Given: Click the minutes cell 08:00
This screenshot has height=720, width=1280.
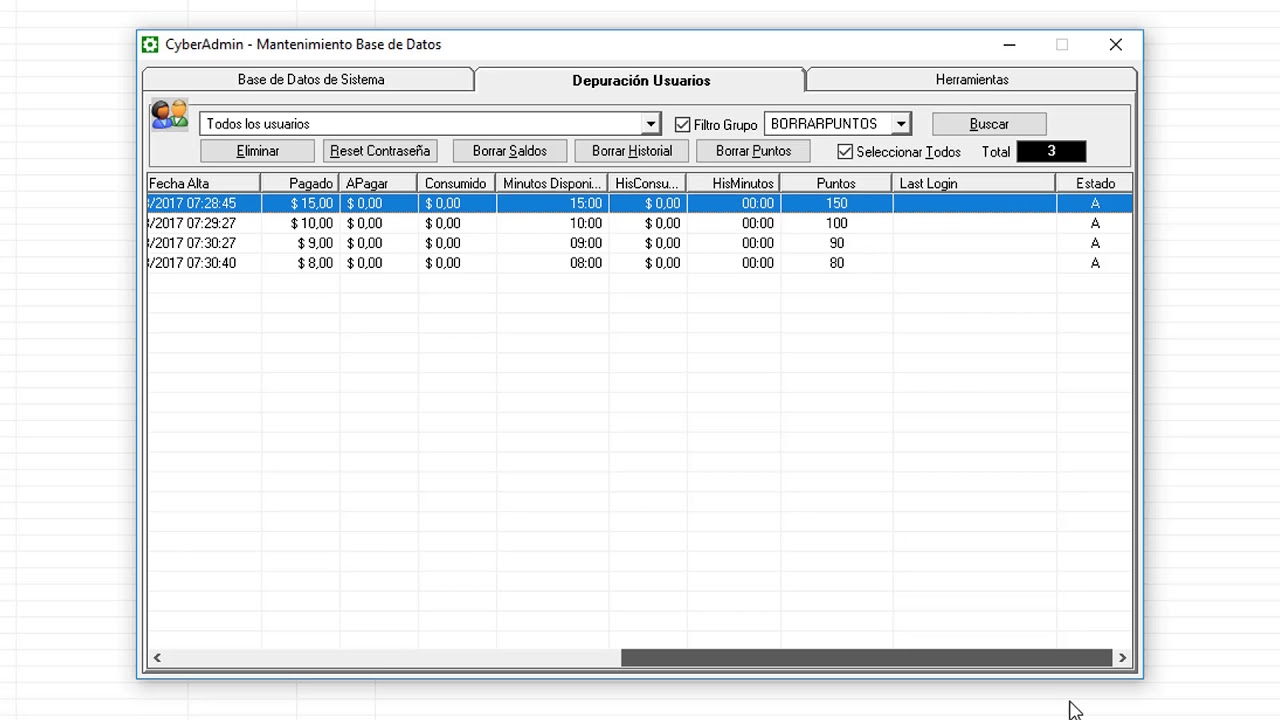Looking at the screenshot, I should (x=552, y=264).
